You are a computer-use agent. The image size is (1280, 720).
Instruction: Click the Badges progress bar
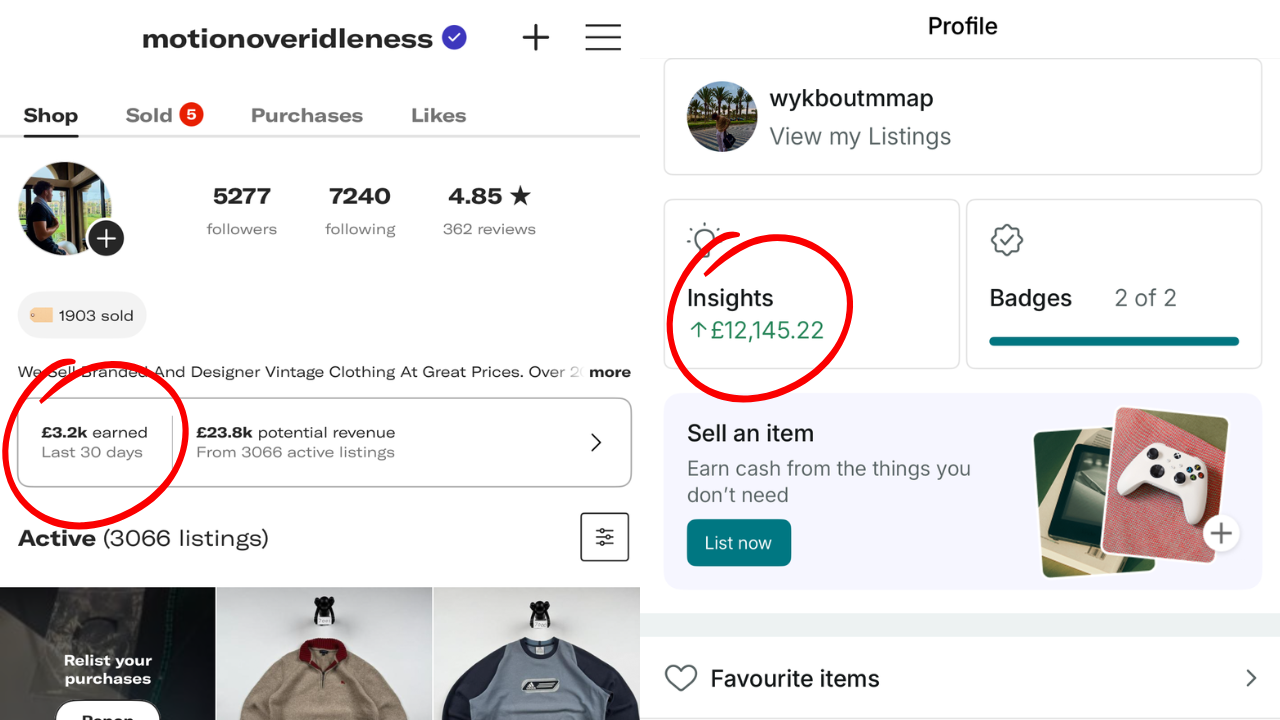[1114, 341]
